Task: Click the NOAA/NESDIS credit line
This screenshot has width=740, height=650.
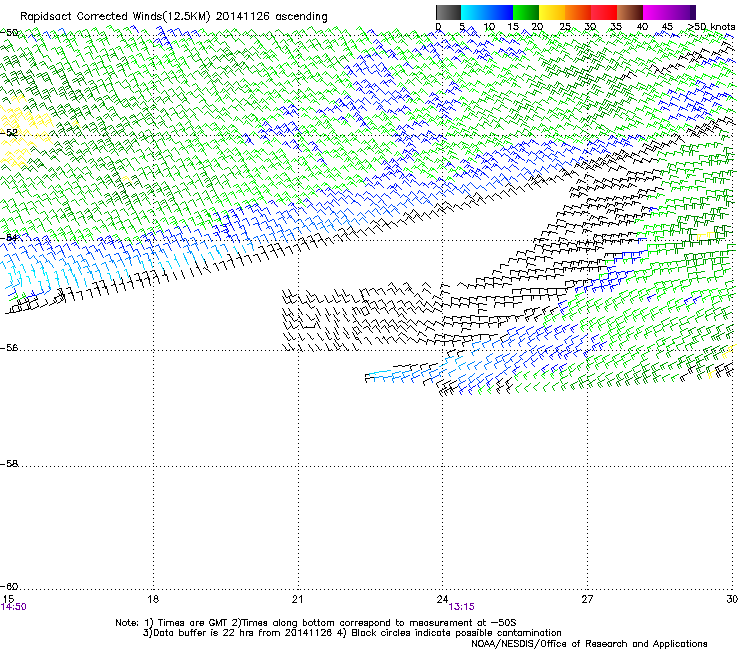Action: 589,644
